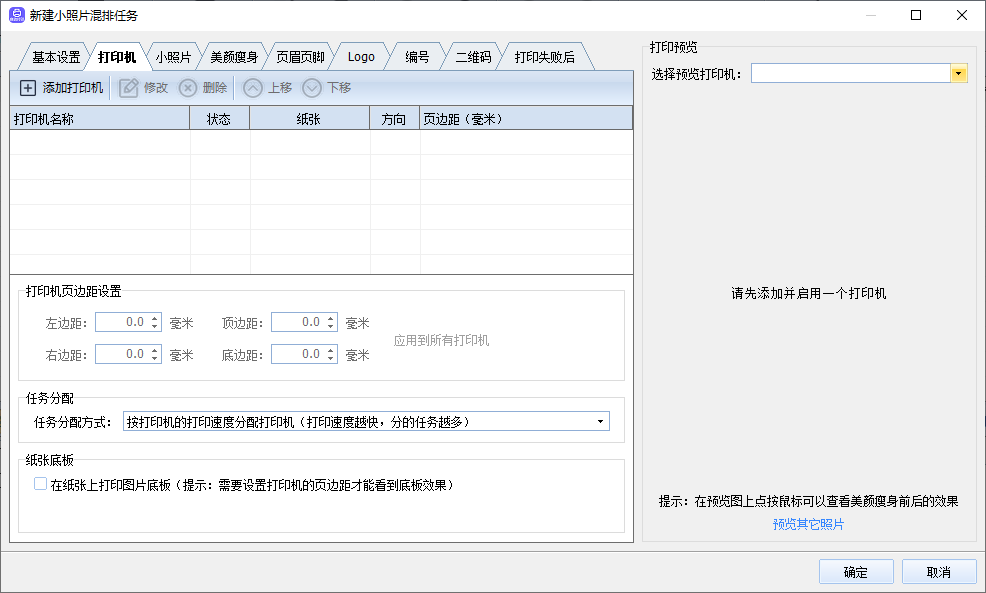The image size is (986, 593).
Task: Click the 左边距 margin input field
Action: (x=122, y=322)
